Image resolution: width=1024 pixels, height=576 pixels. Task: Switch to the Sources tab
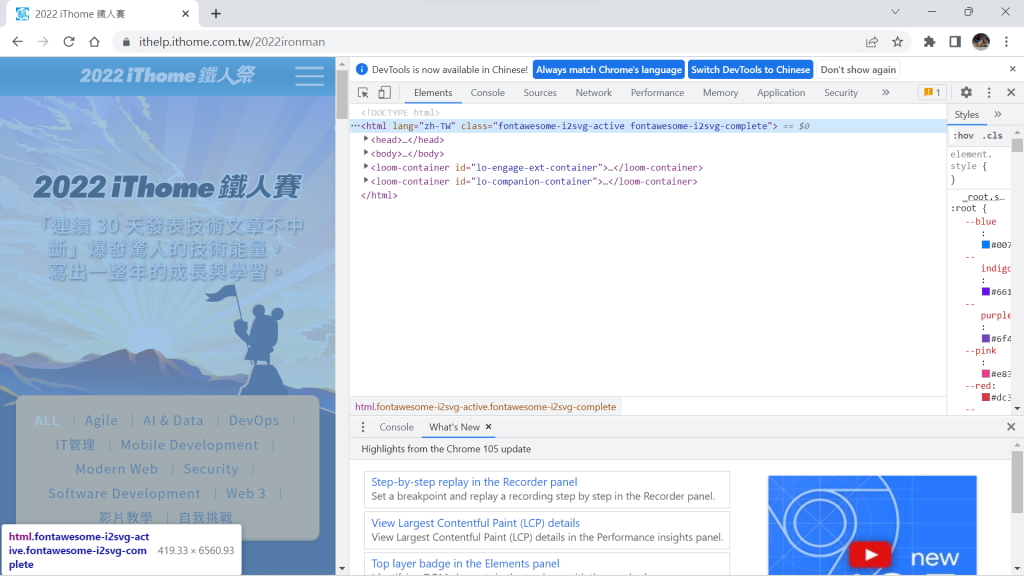[x=539, y=93]
